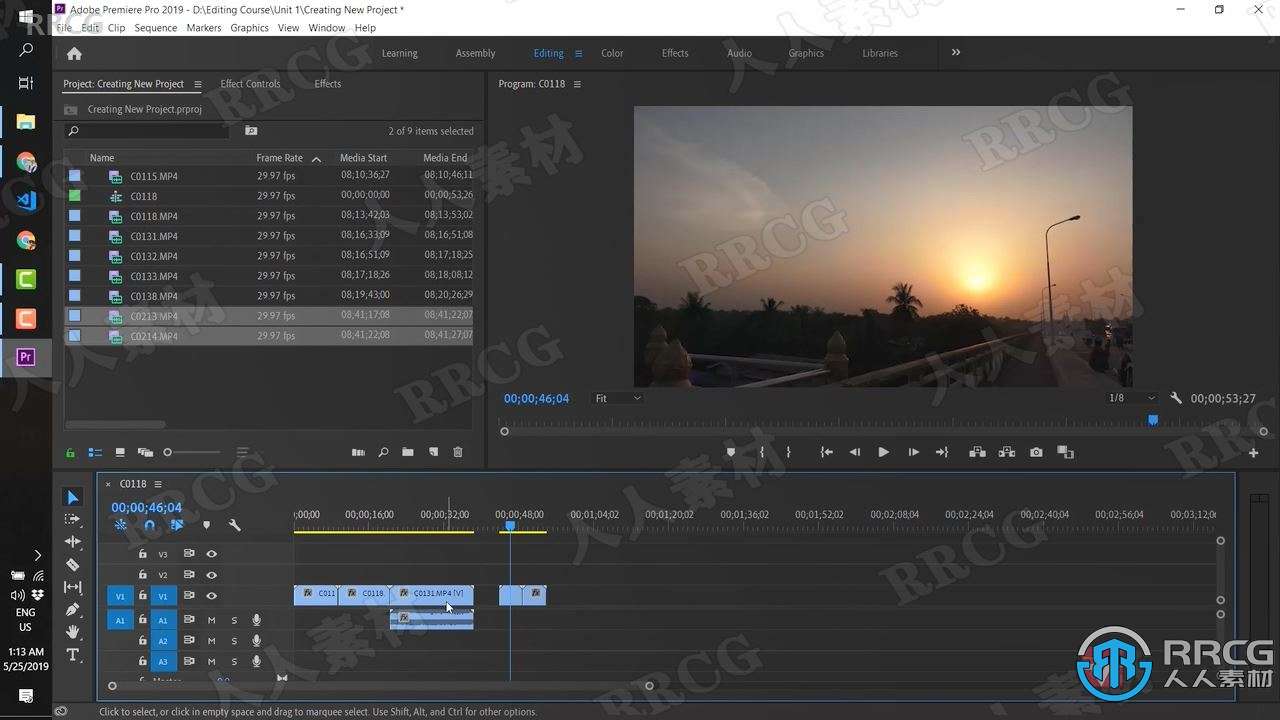
Task: Toggle lock on track V3
Action: coord(142,553)
